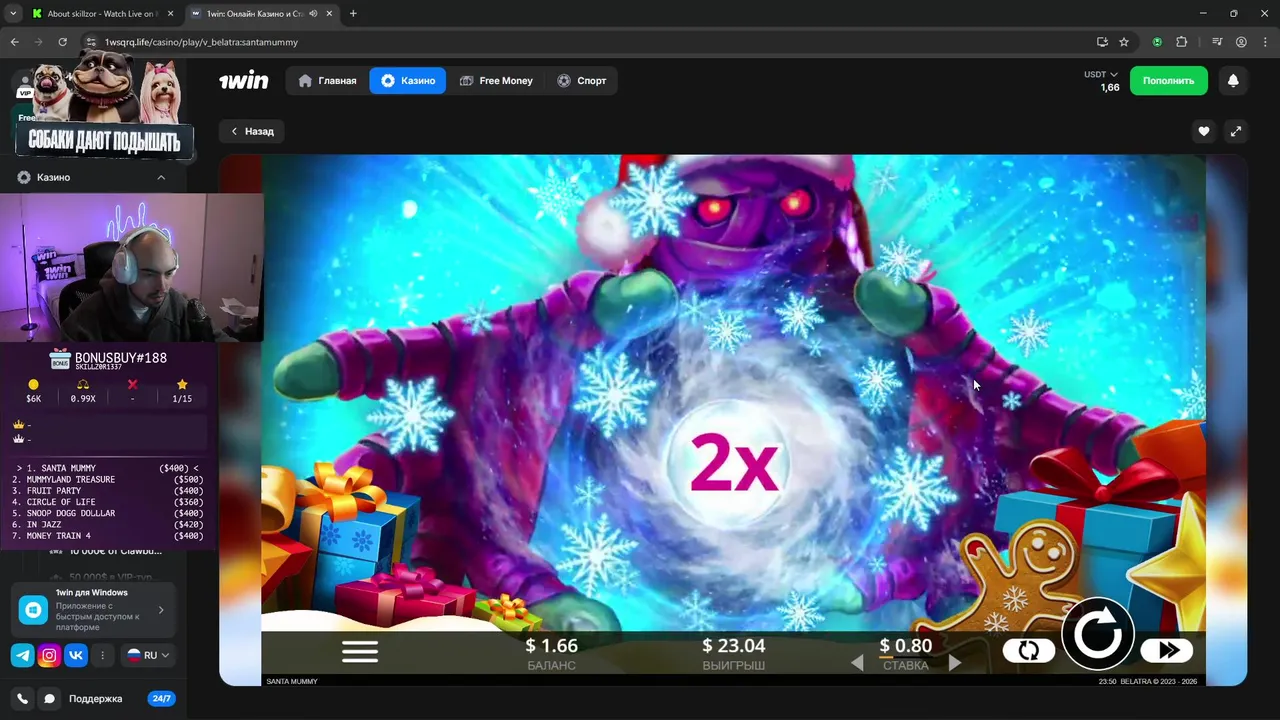Open the VK social link
Viewport: 1280px width, 720px height.
point(76,656)
